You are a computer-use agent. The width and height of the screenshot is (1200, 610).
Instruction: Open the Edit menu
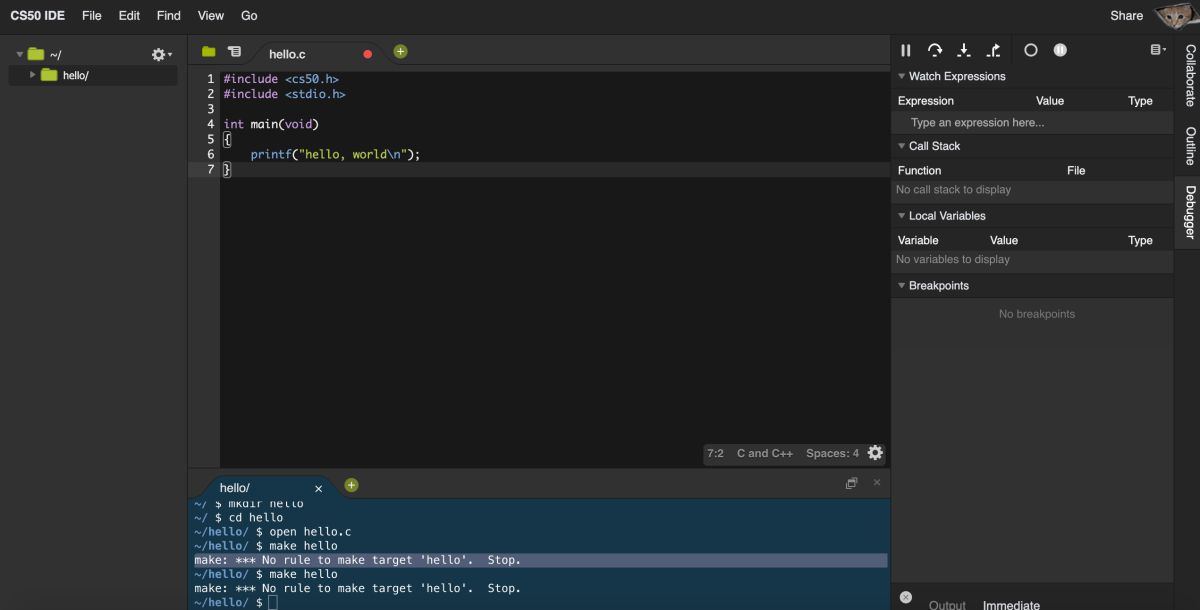point(129,15)
